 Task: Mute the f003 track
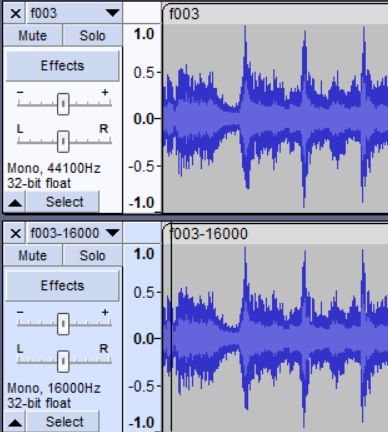pyautogui.click(x=33, y=35)
